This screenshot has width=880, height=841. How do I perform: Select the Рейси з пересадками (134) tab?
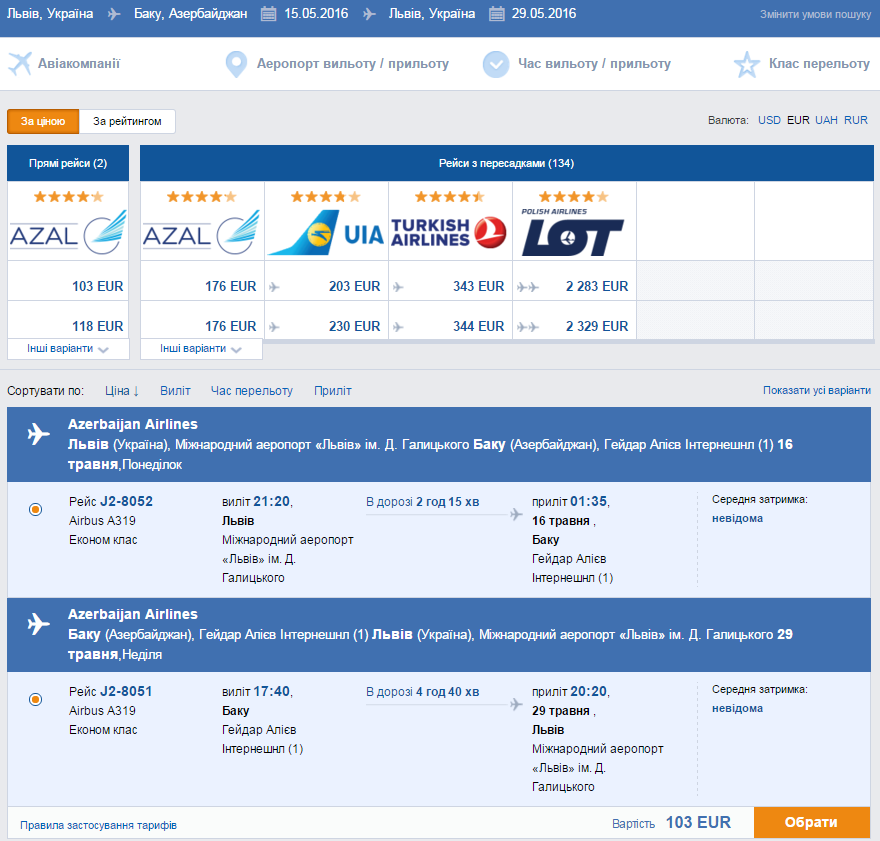click(506, 163)
